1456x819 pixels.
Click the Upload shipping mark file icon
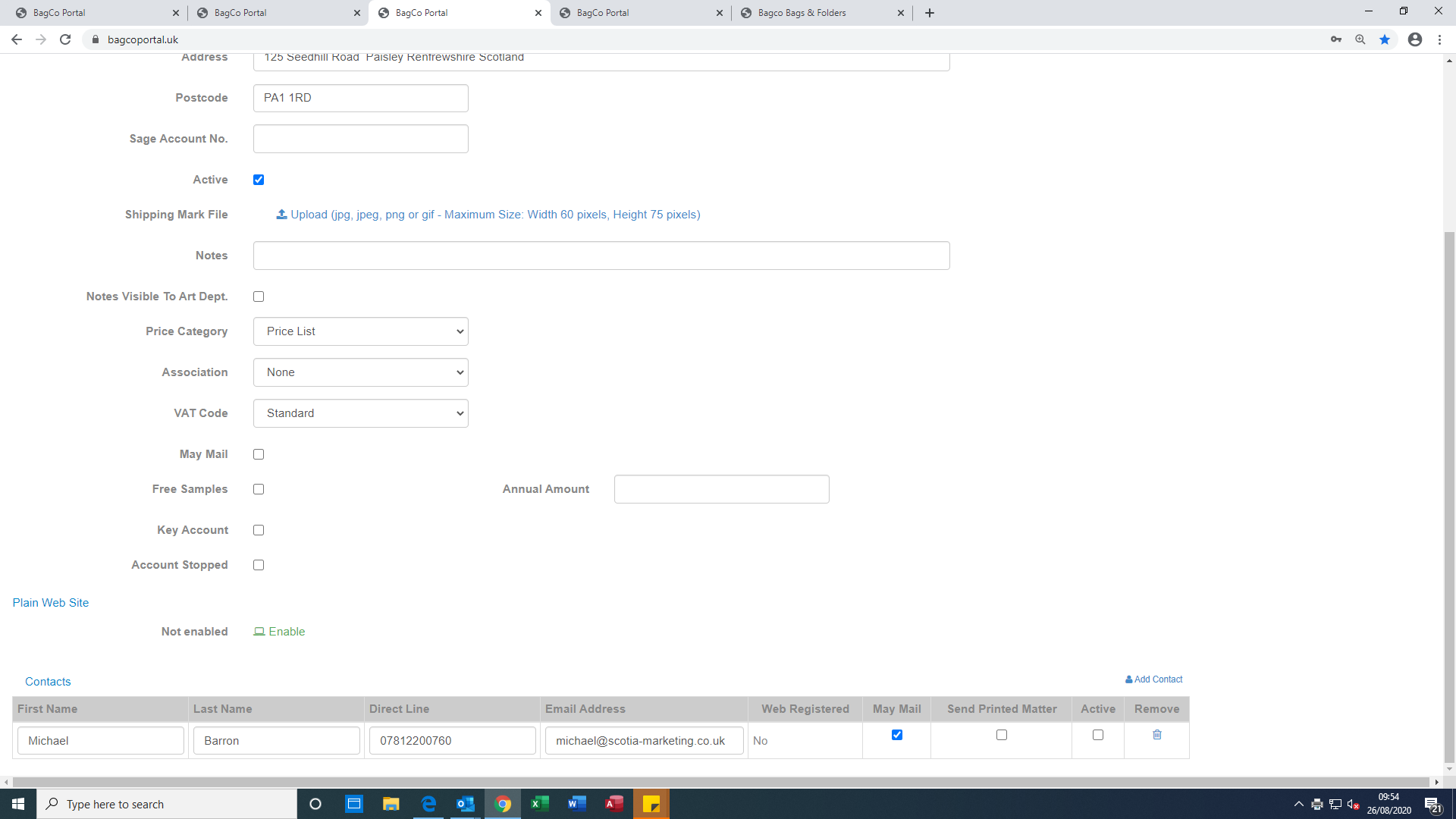tap(281, 215)
